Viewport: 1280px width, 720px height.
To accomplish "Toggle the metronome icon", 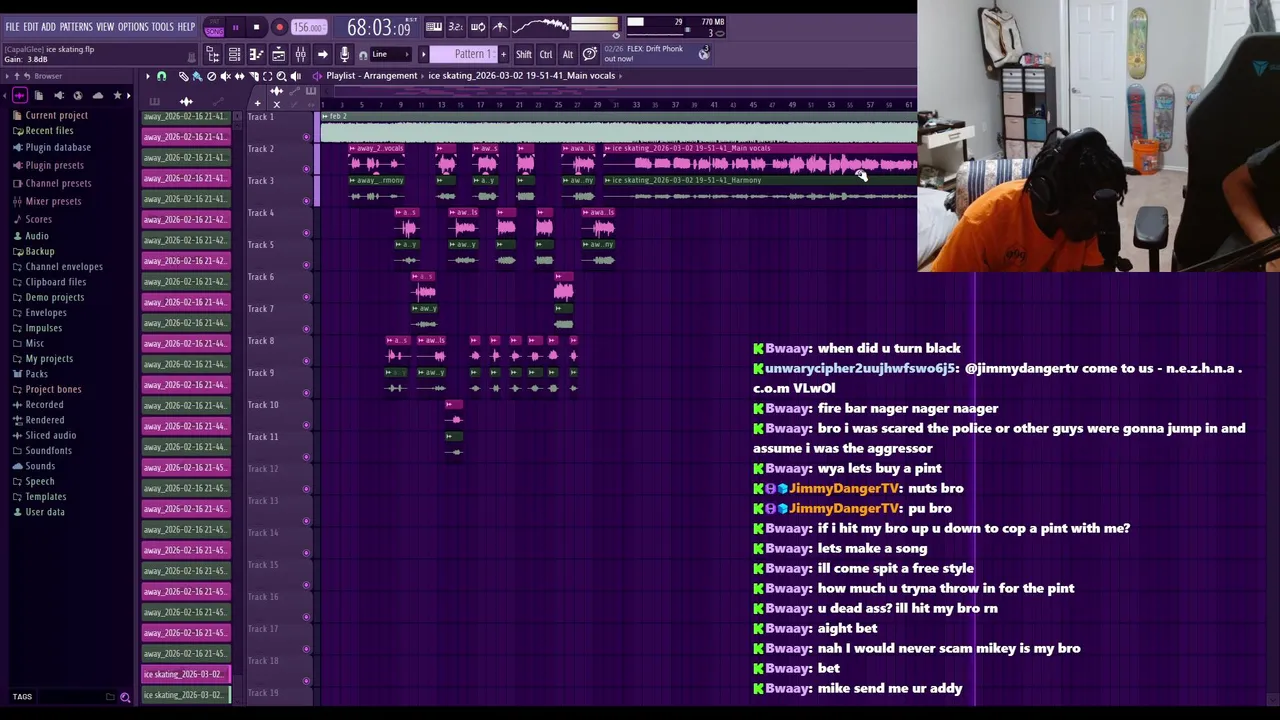I will coord(500,27).
